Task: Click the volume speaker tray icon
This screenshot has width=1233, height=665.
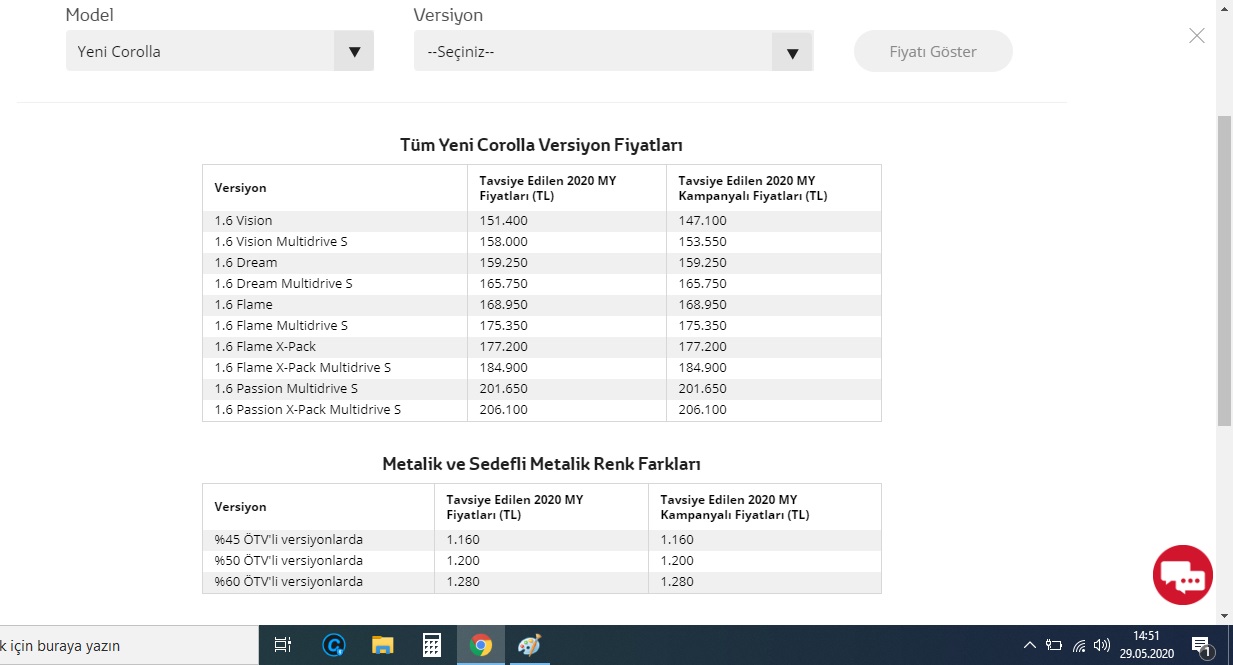Action: [1103, 646]
